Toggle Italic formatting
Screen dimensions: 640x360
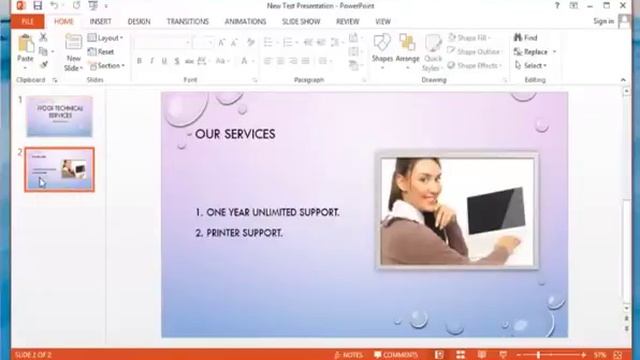click(152, 61)
